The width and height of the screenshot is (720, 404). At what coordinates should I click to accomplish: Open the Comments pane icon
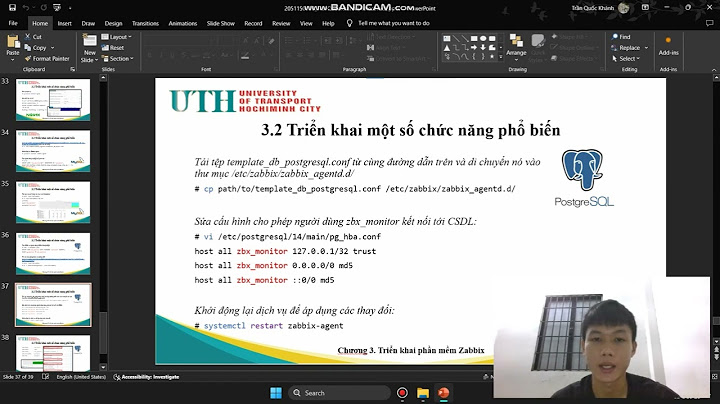(709, 23)
